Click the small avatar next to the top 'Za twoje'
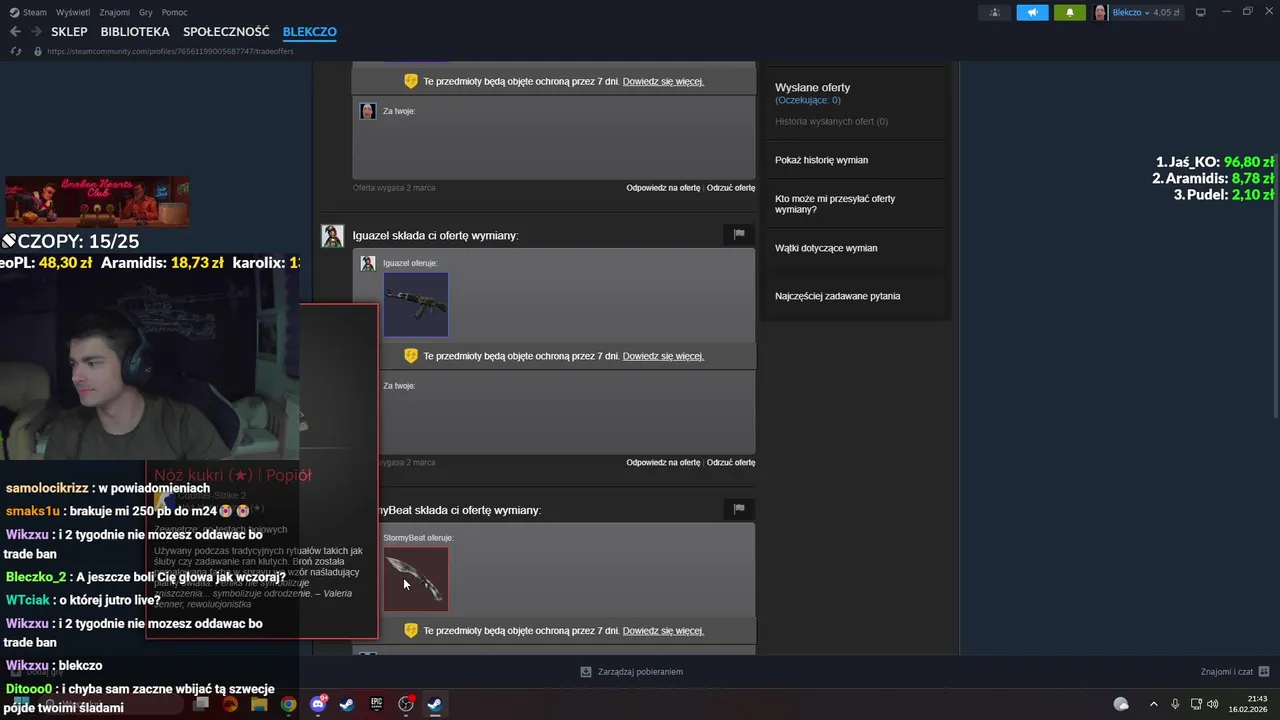The width and height of the screenshot is (1280, 720). (368, 111)
